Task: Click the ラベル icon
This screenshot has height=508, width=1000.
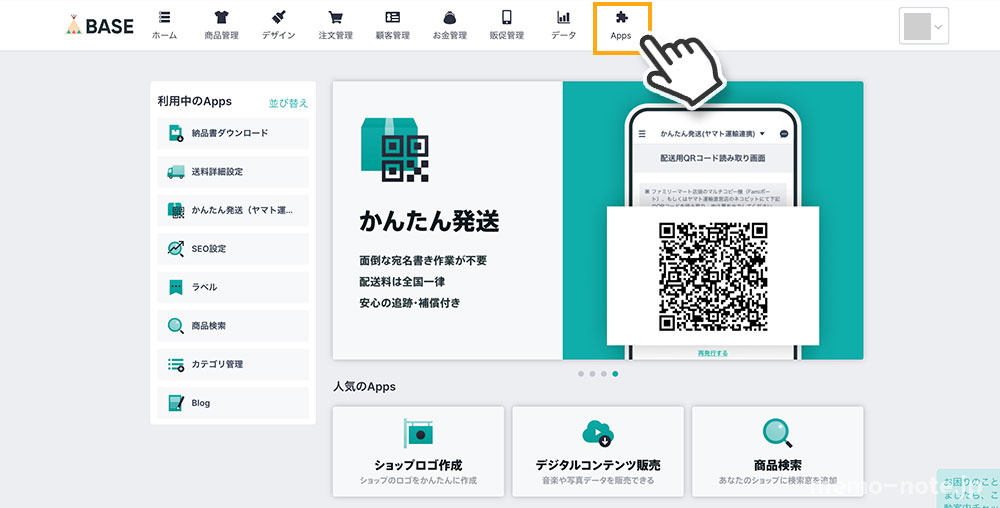Action: (x=175, y=287)
